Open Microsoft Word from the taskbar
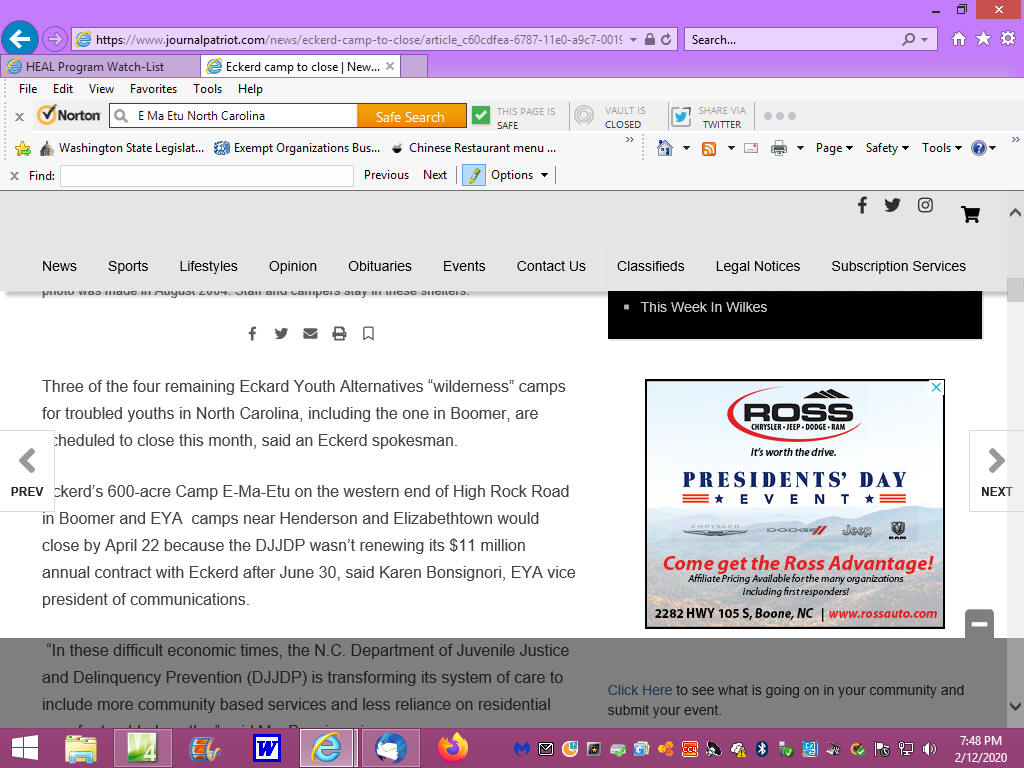 point(267,748)
